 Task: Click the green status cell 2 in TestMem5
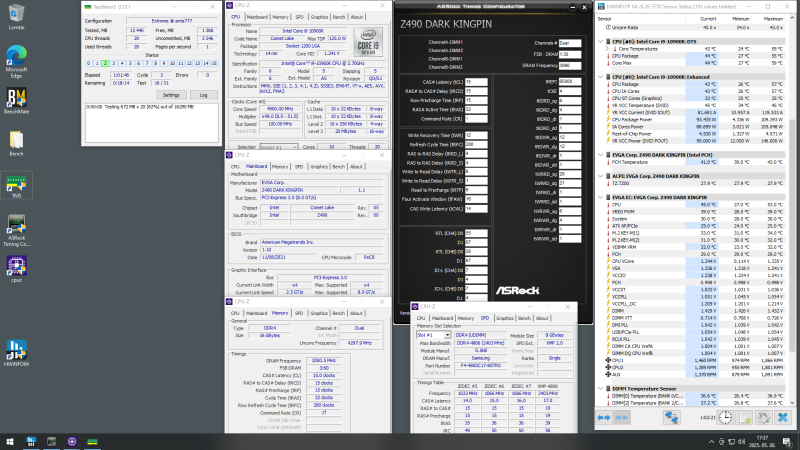(105, 64)
